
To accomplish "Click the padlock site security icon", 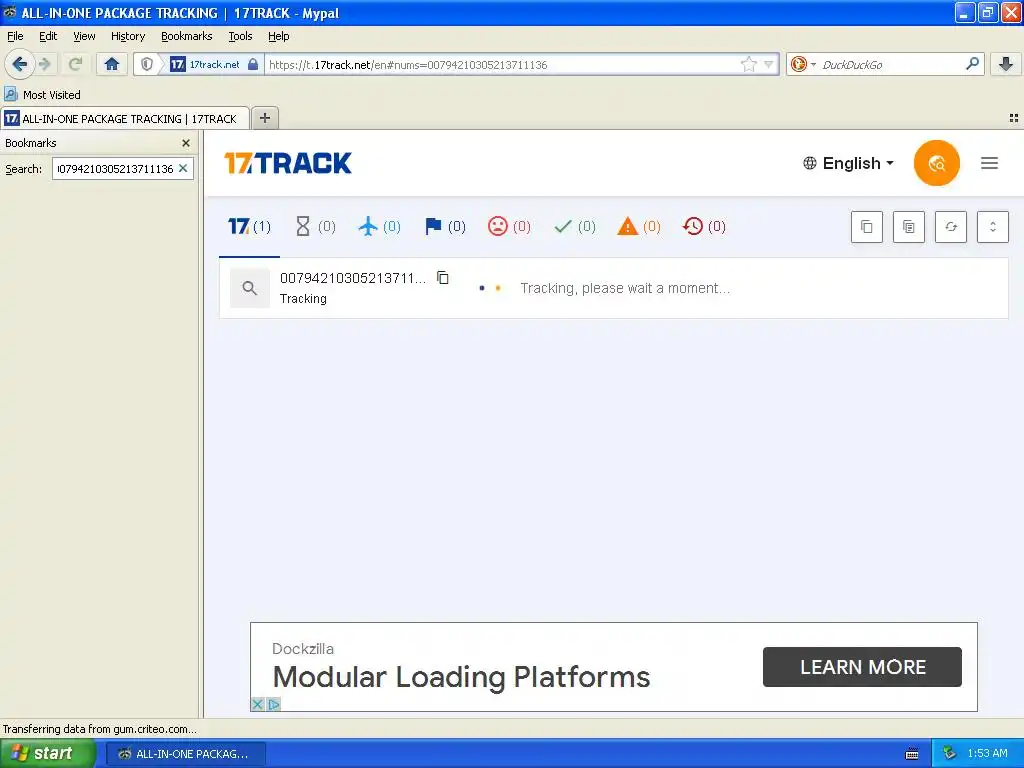I will (x=253, y=64).
